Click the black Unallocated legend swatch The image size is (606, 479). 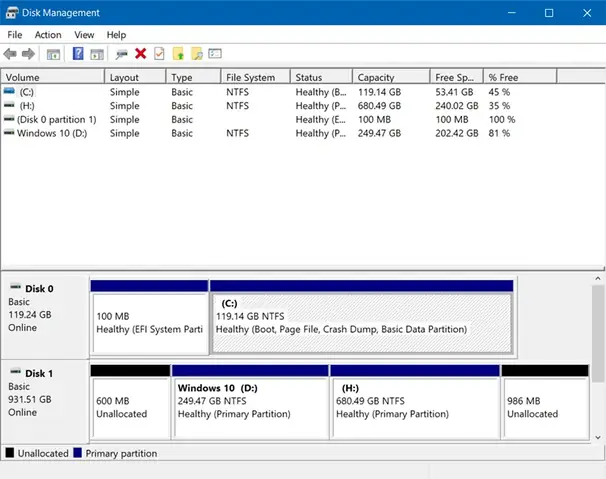point(10,453)
